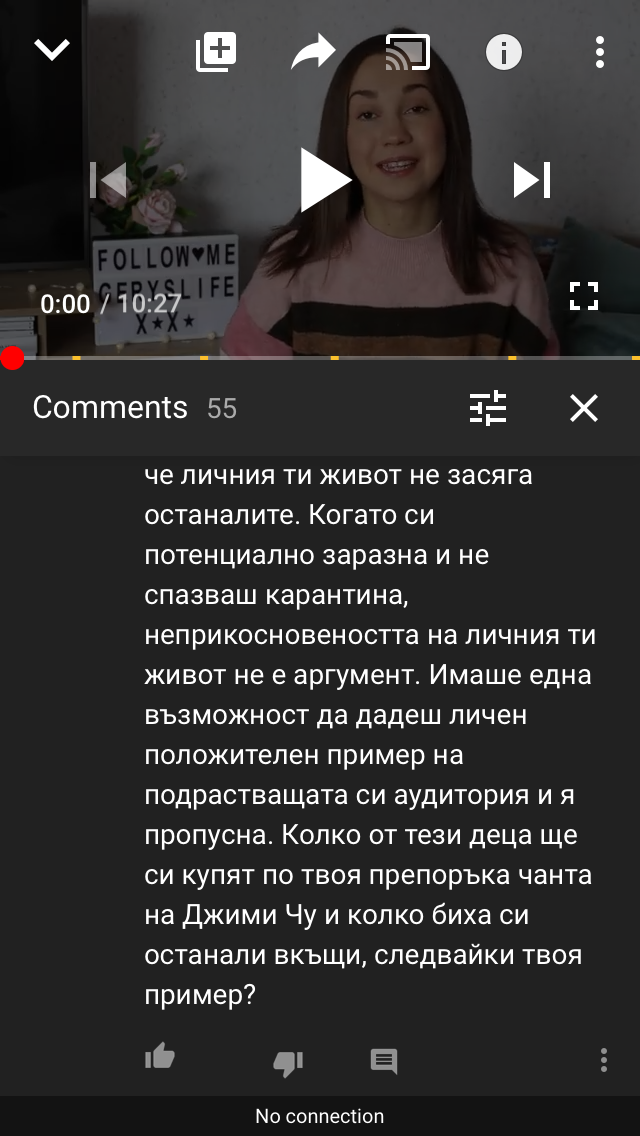Viewport: 640px width, 1136px height.
Task: Like the comment with thumbs up
Action: coord(160,1057)
